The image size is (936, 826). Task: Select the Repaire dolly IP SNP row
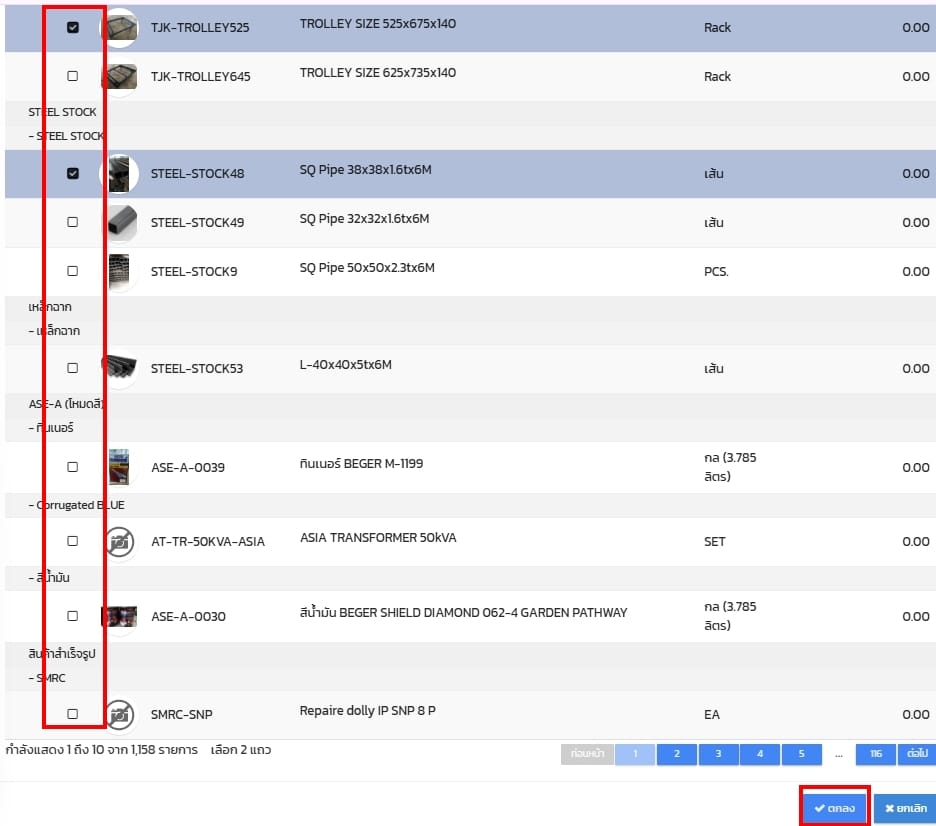[72, 714]
